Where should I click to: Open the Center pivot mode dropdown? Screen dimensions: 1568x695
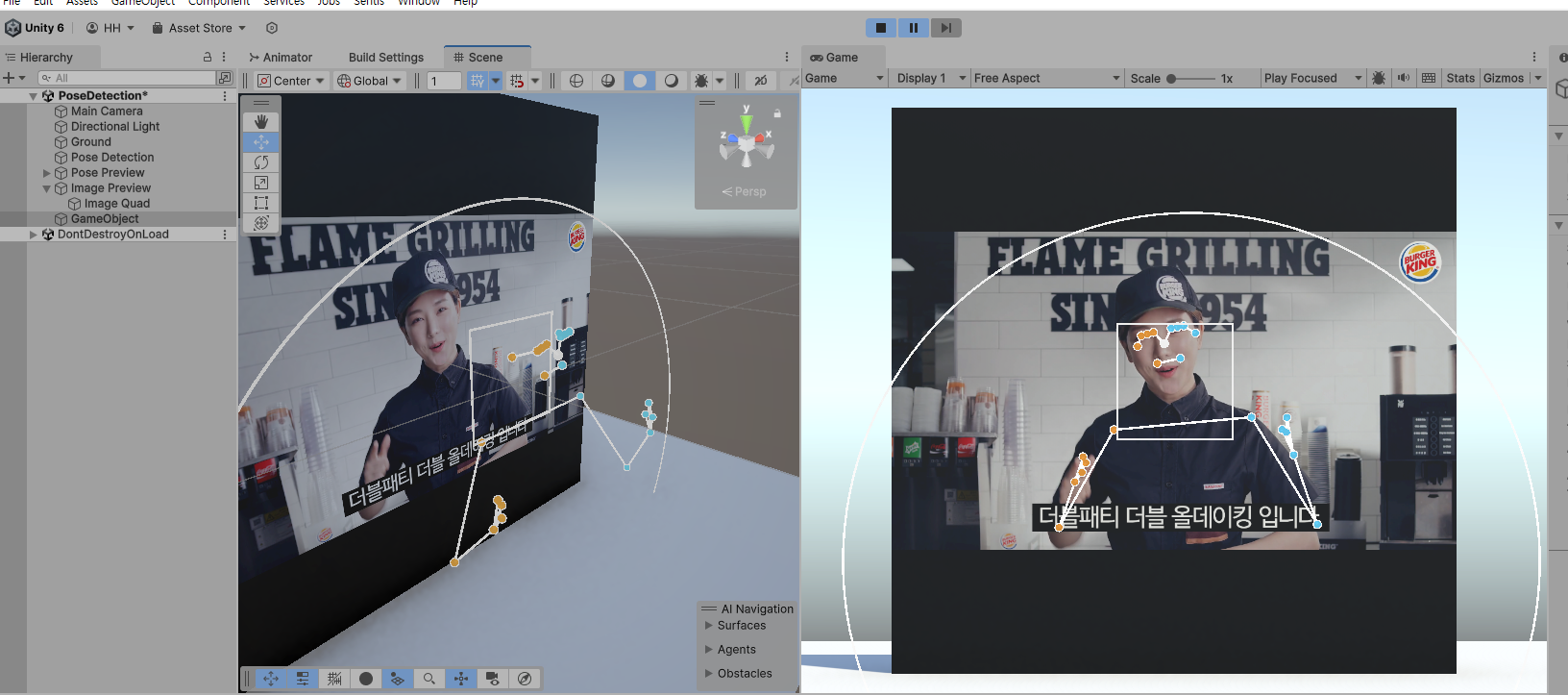[292, 81]
